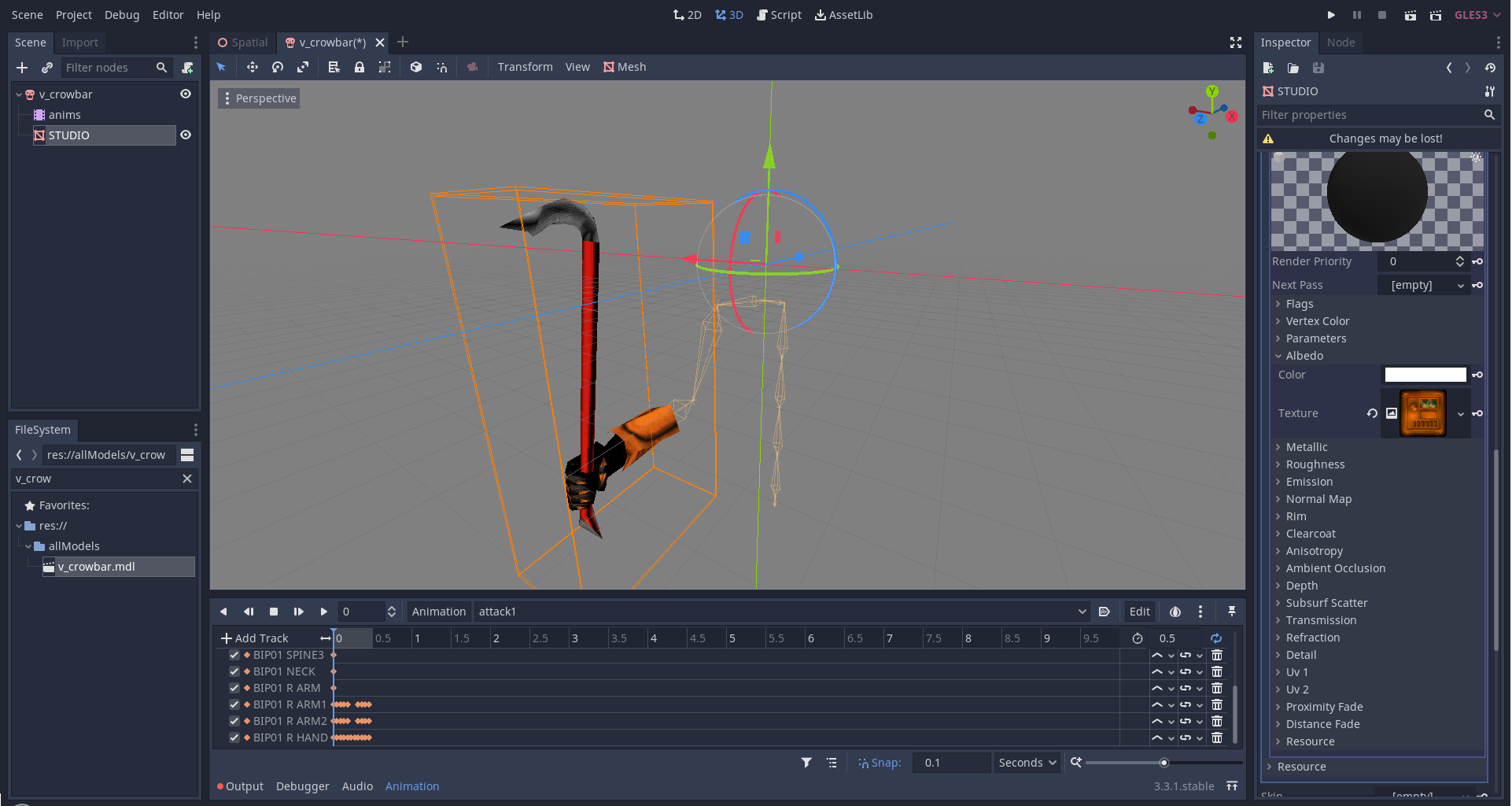Open the Debug menu
Image resolution: width=1512 pixels, height=806 pixels.
(x=122, y=15)
